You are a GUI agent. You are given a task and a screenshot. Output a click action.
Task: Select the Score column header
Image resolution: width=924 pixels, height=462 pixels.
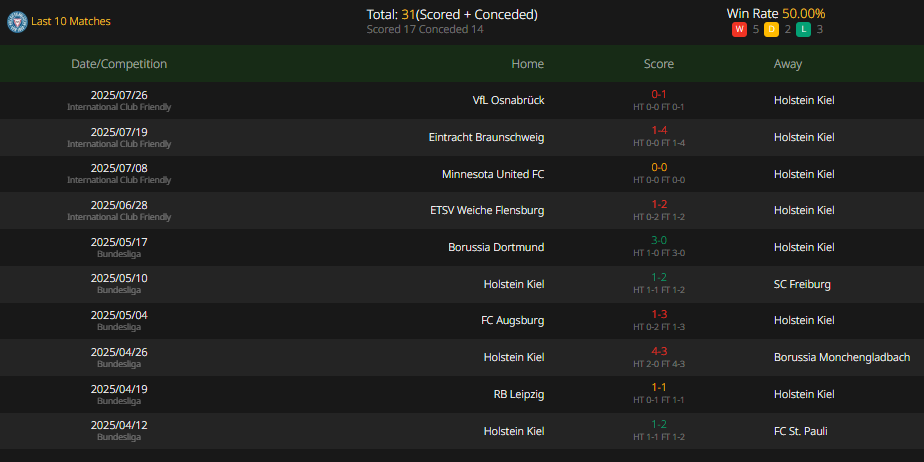click(659, 64)
